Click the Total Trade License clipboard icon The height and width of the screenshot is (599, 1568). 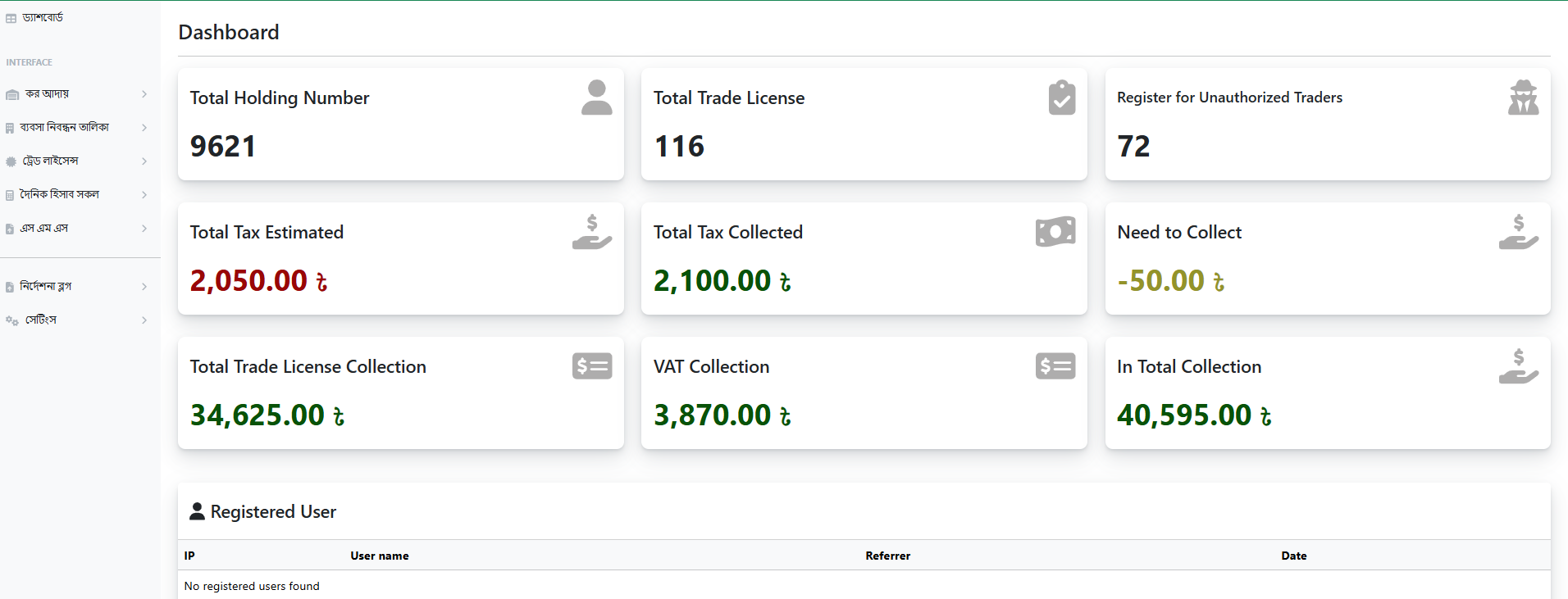tap(1061, 97)
